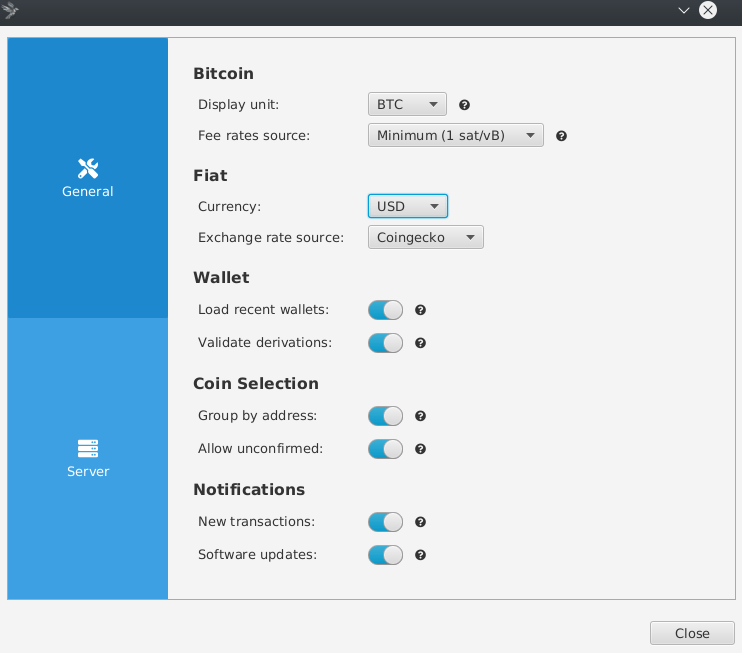Screen dimensions: 742x653
Task: Select the General settings tab
Action: pos(88,178)
